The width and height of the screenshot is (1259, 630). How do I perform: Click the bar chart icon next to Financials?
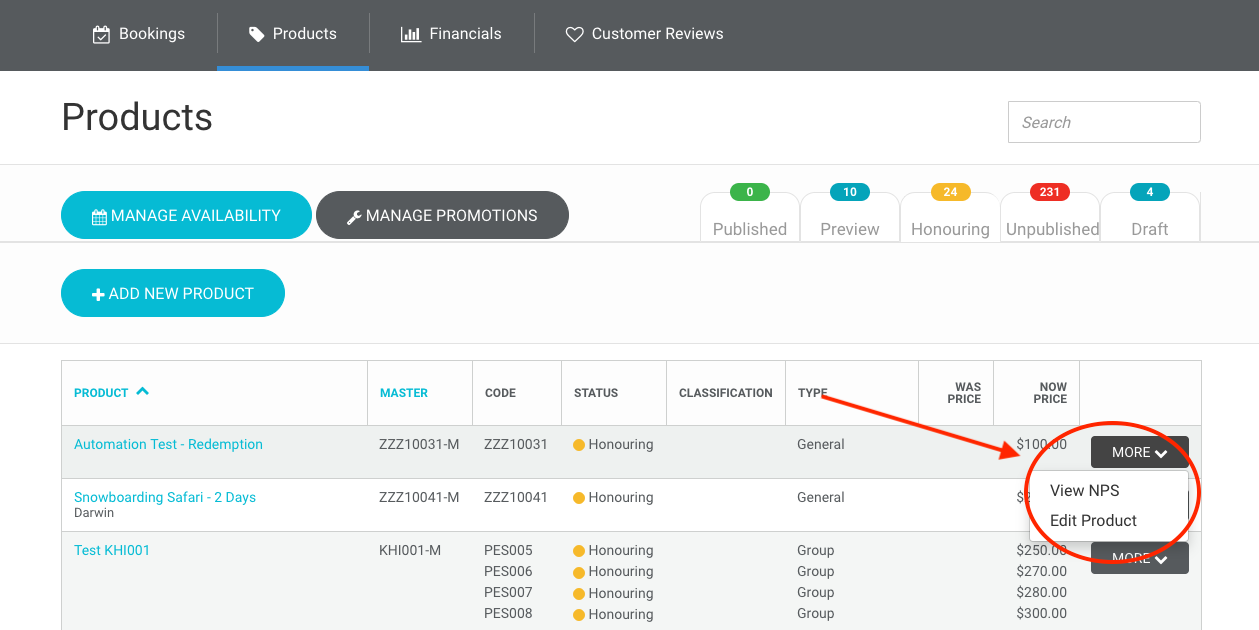pos(412,33)
